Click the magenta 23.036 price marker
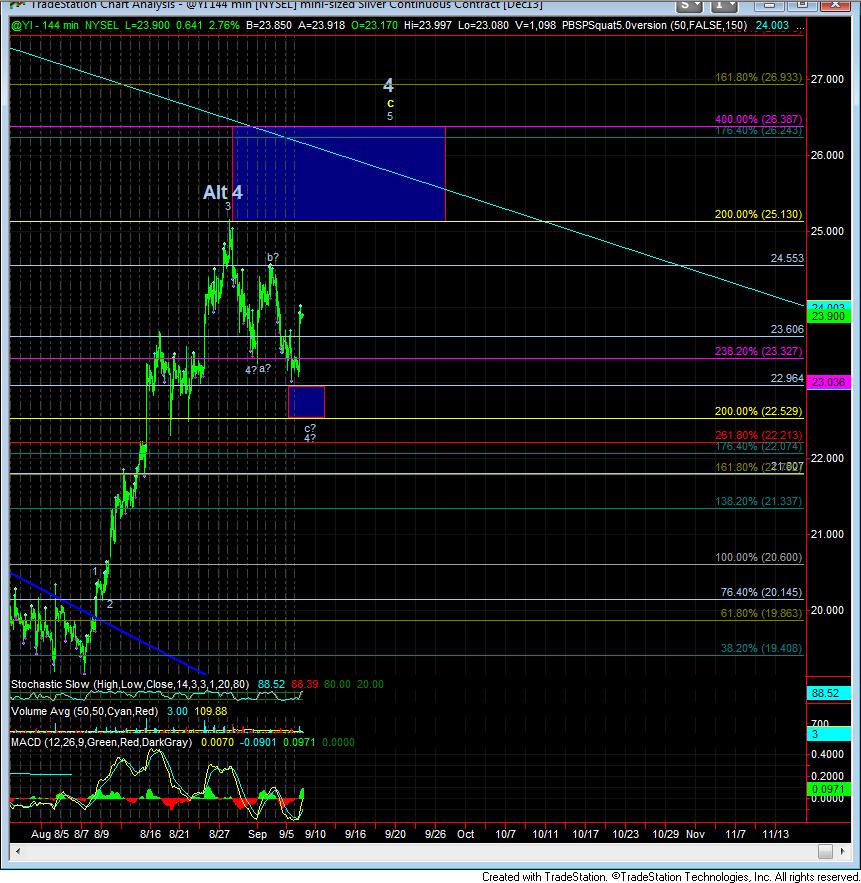The height and width of the screenshot is (883, 861). click(x=828, y=382)
